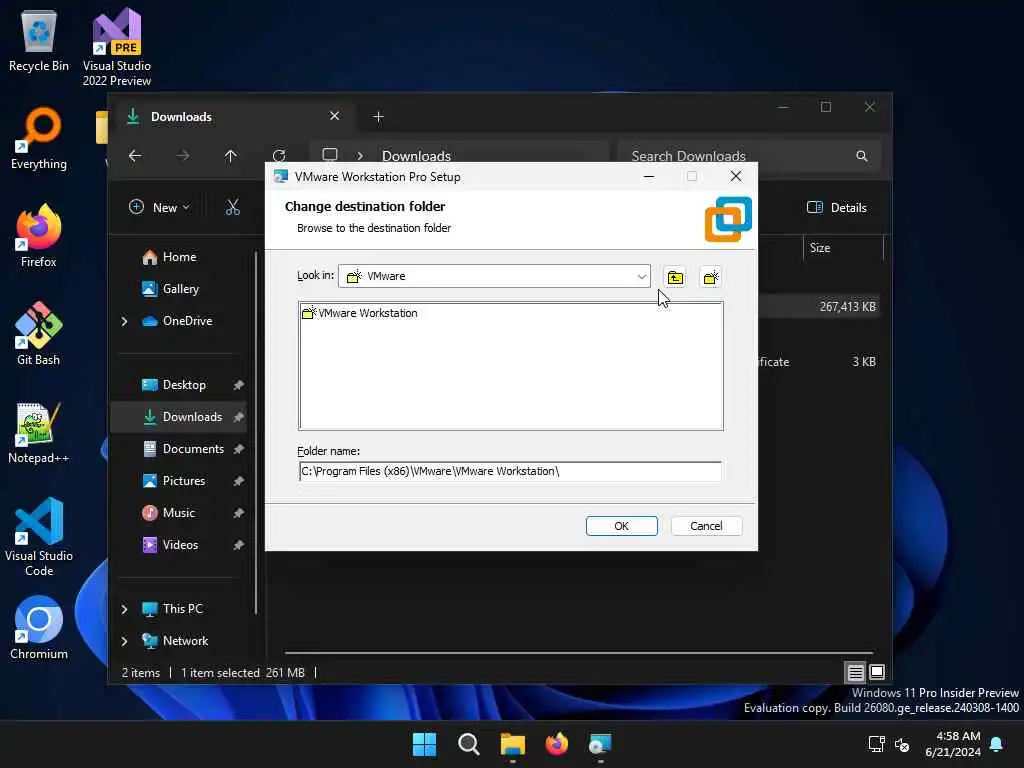Go up one folder in File Explorer
1024x768 pixels.
[x=231, y=156]
